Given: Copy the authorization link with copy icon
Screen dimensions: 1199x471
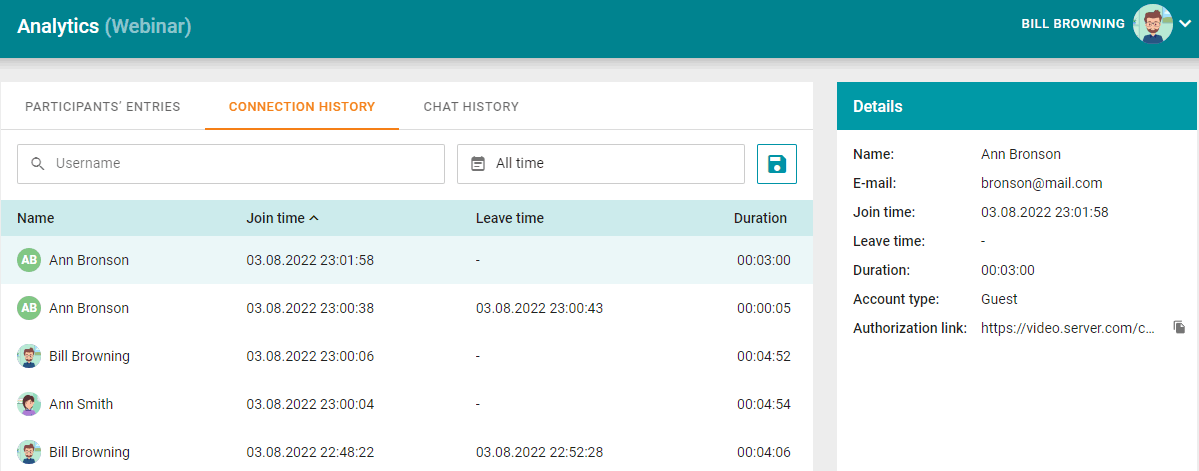Looking at the screenshot, I should (x=1179, y=328).
